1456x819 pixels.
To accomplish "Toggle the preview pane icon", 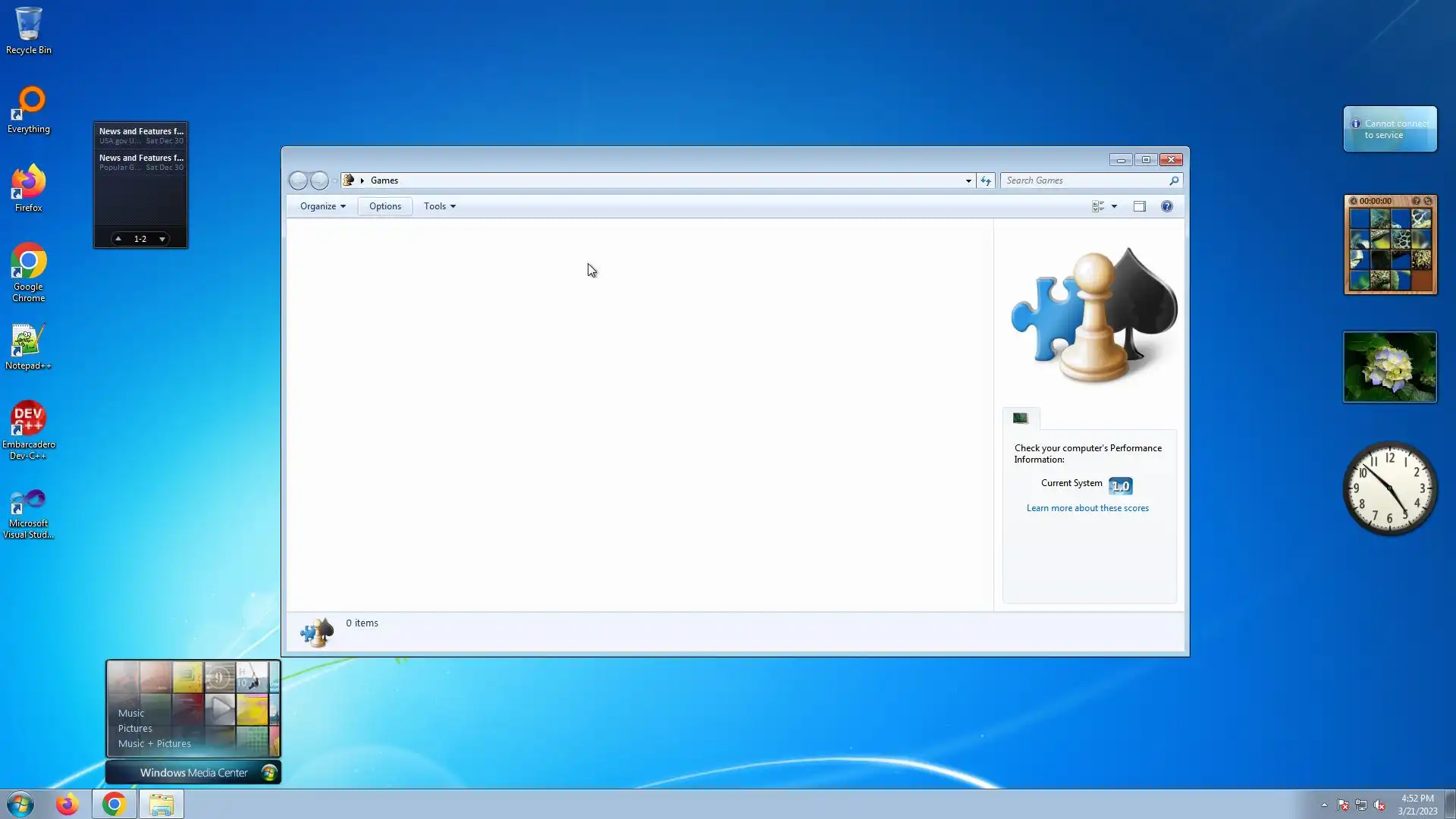I will (1139, 206).
